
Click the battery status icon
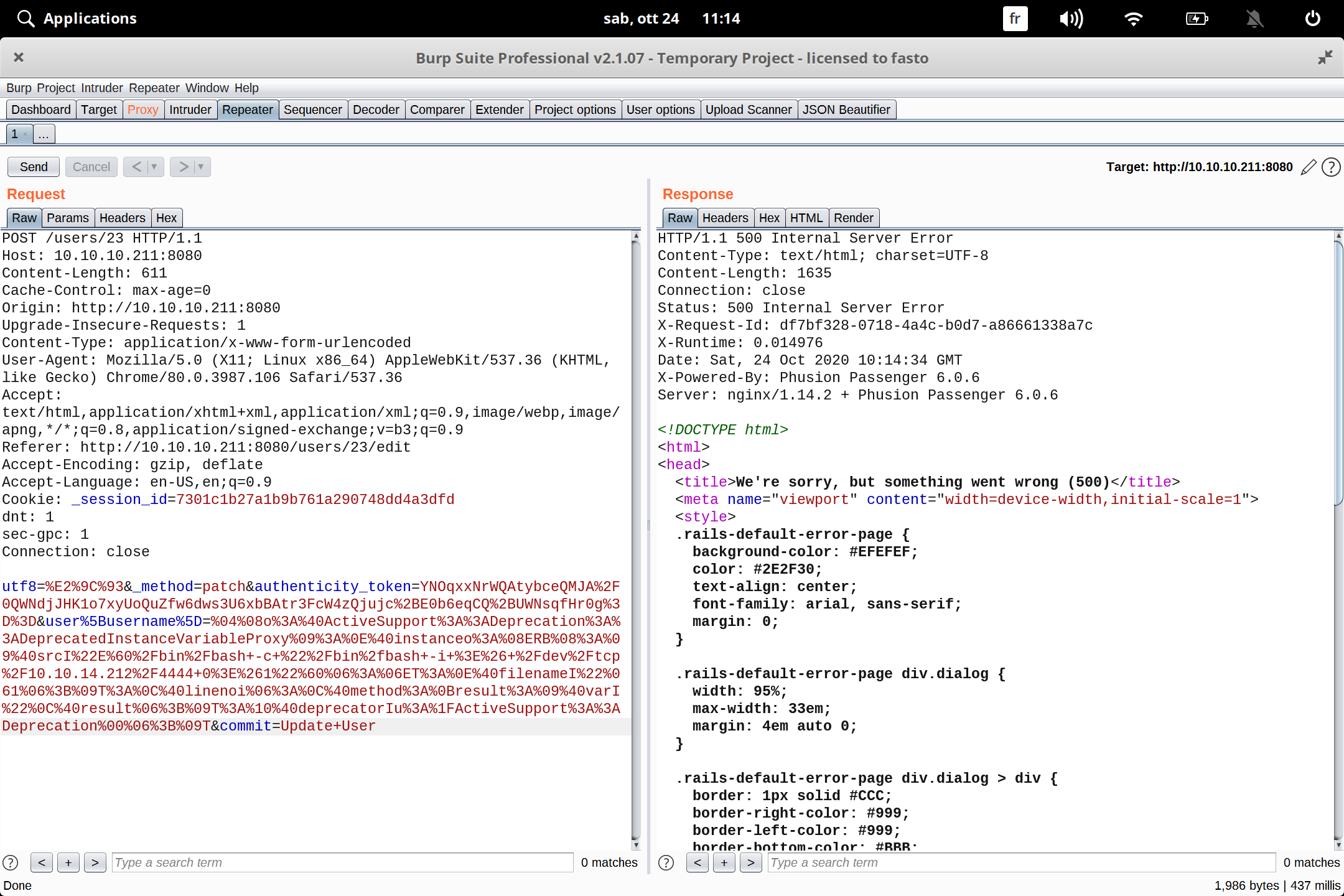tap(1197, 19)
